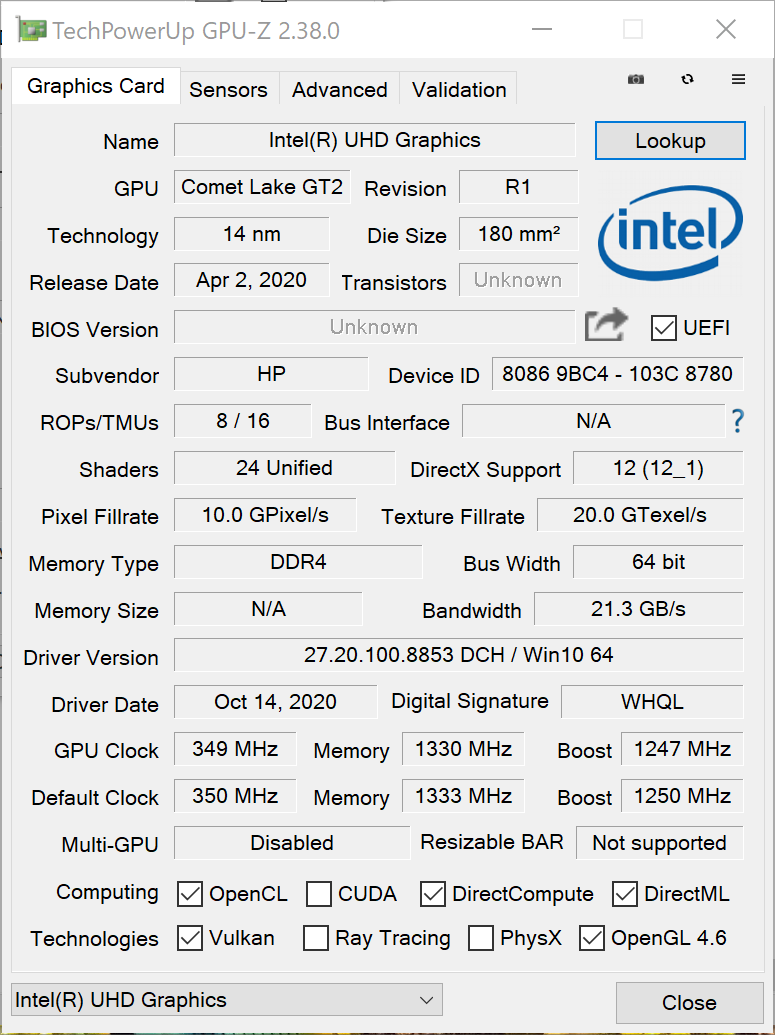Viewport: 775px width, 1035px height.
Task: Click the Driver Version text field
Action: (458, 656)
